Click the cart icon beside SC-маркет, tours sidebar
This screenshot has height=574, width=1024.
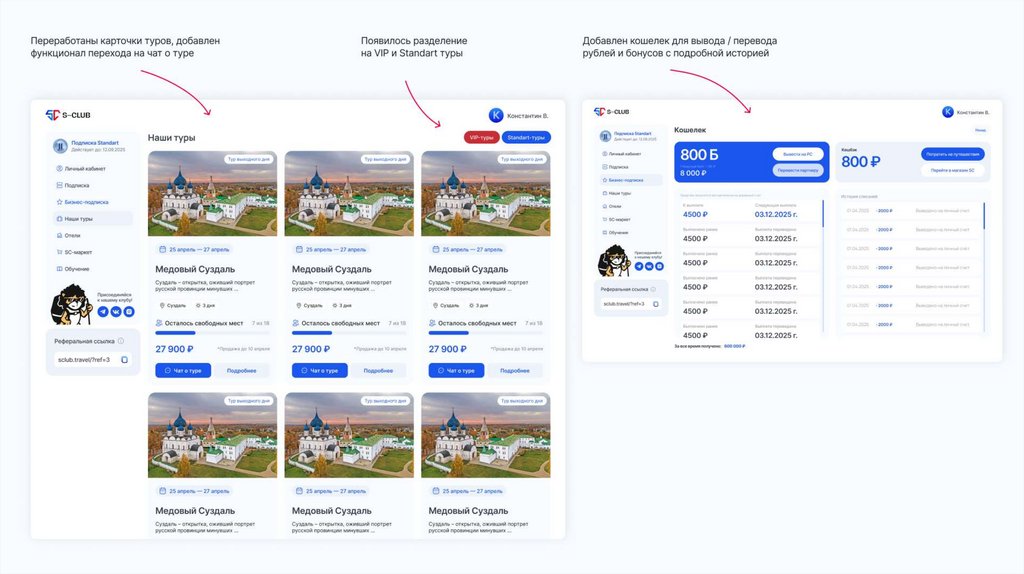pyautogui.click(x=59, y=252)
